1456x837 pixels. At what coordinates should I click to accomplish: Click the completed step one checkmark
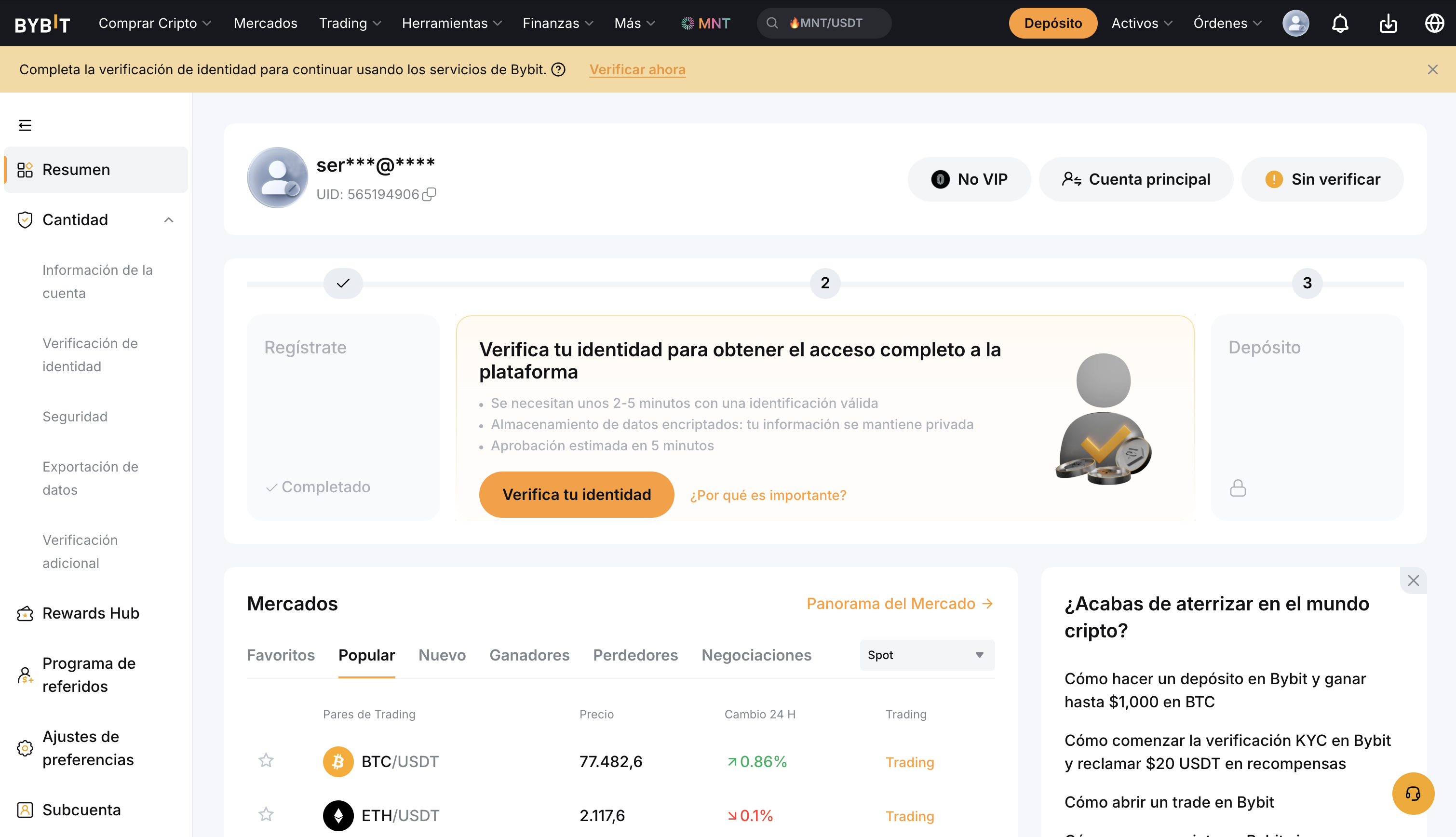pos(343,283)
